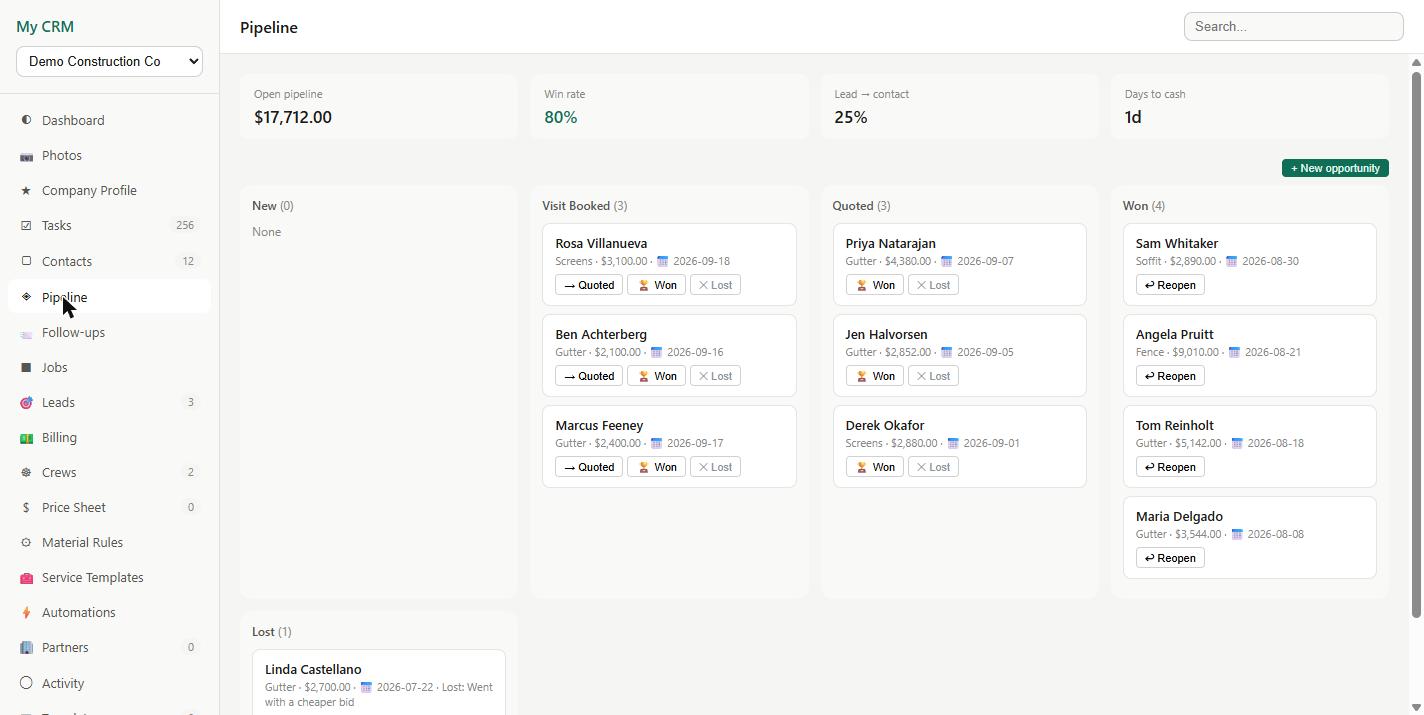Click the Tasks checkbox icon
Screen dimensions: 1424x715
pos(26,226)
